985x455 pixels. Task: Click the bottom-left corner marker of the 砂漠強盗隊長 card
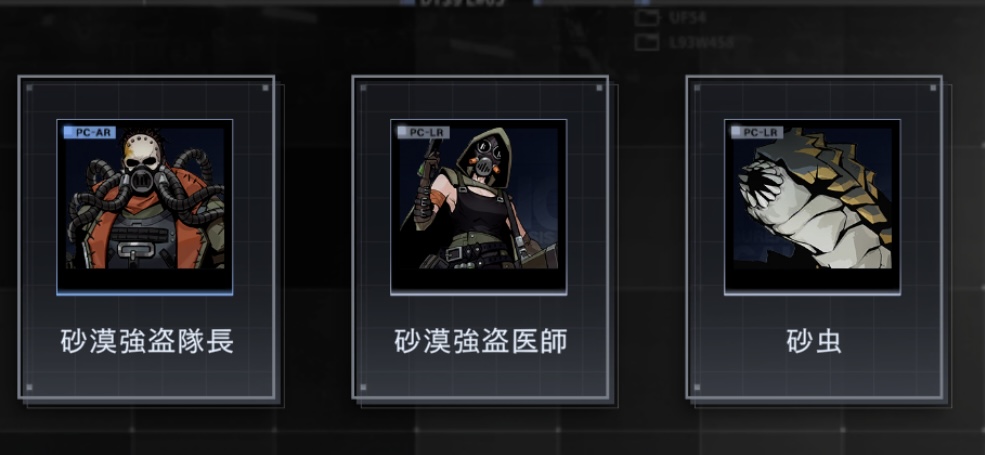tap(29, 387)
